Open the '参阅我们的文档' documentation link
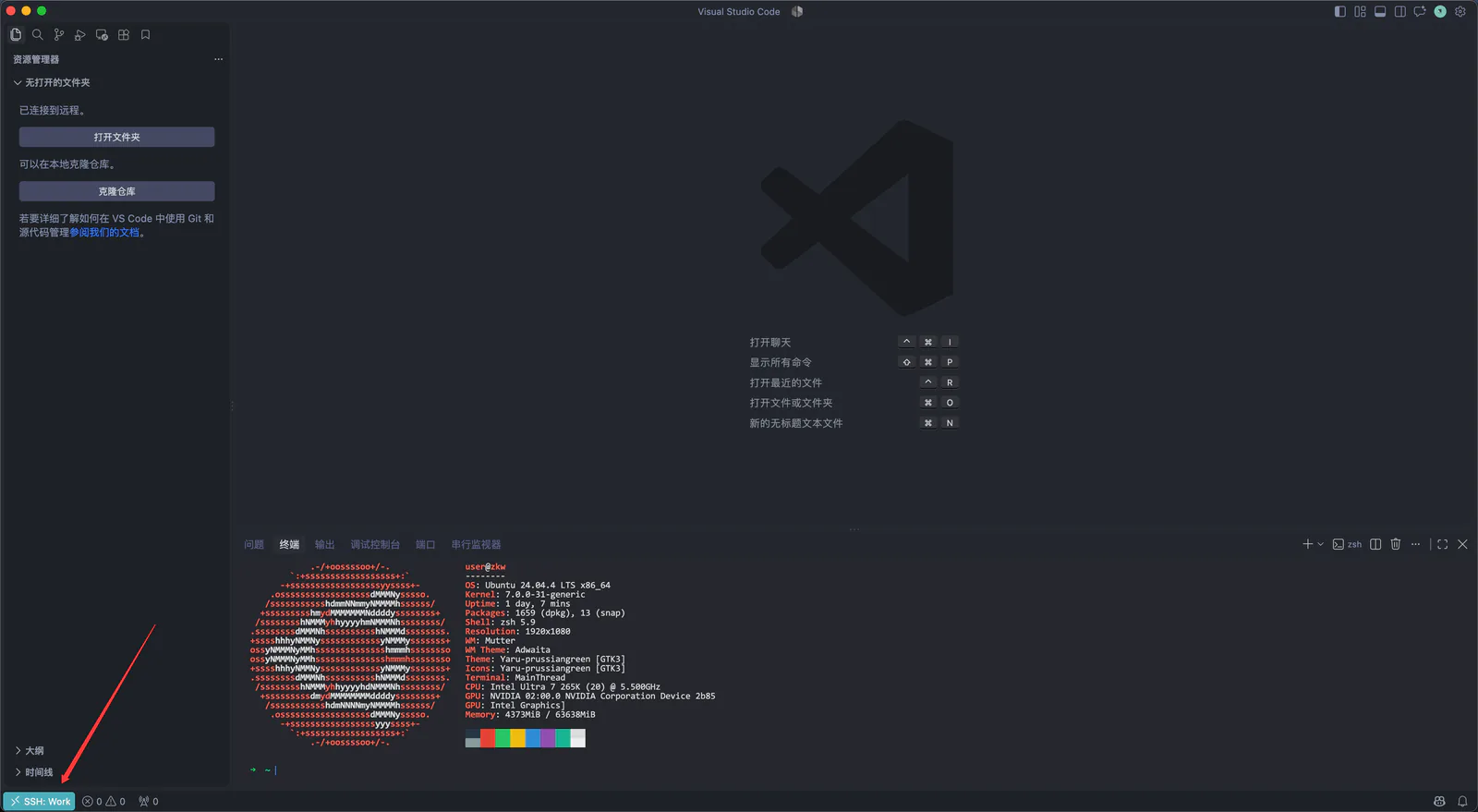Viewport: 1478px width, 812px height. (x=104, y=233)
